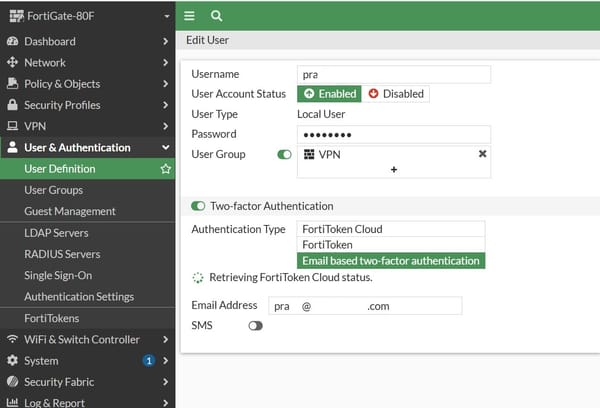Image resolution: width=600 pixels, height=408 pixels.
Task: Open User Groups menu item
Action: click(88, 190)
